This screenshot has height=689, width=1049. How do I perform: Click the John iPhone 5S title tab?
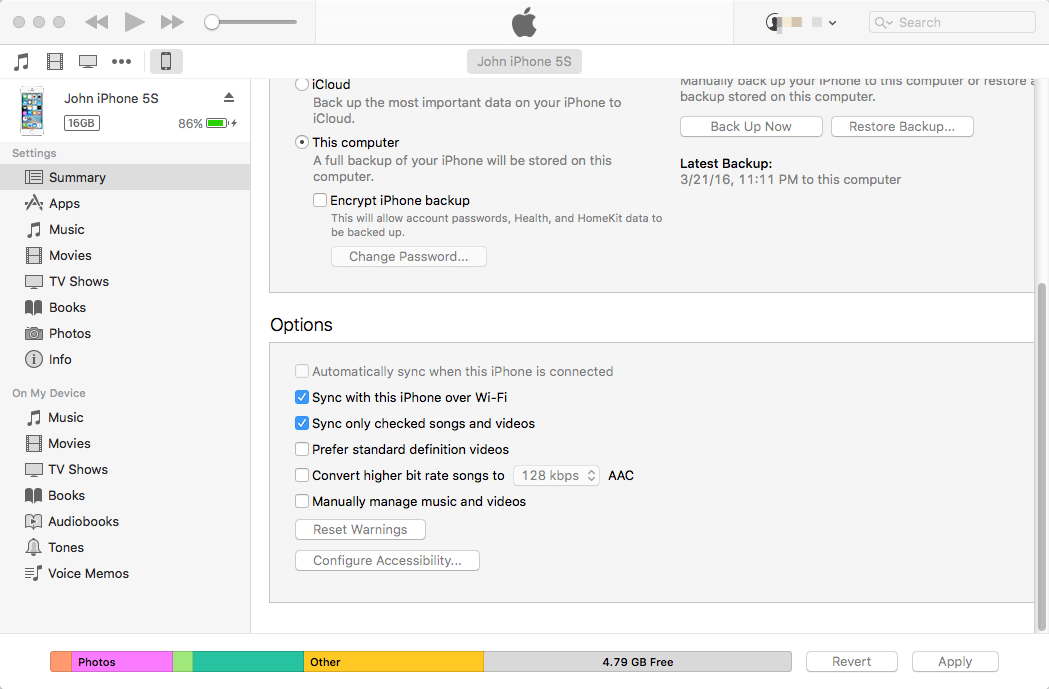coord(524,62)
